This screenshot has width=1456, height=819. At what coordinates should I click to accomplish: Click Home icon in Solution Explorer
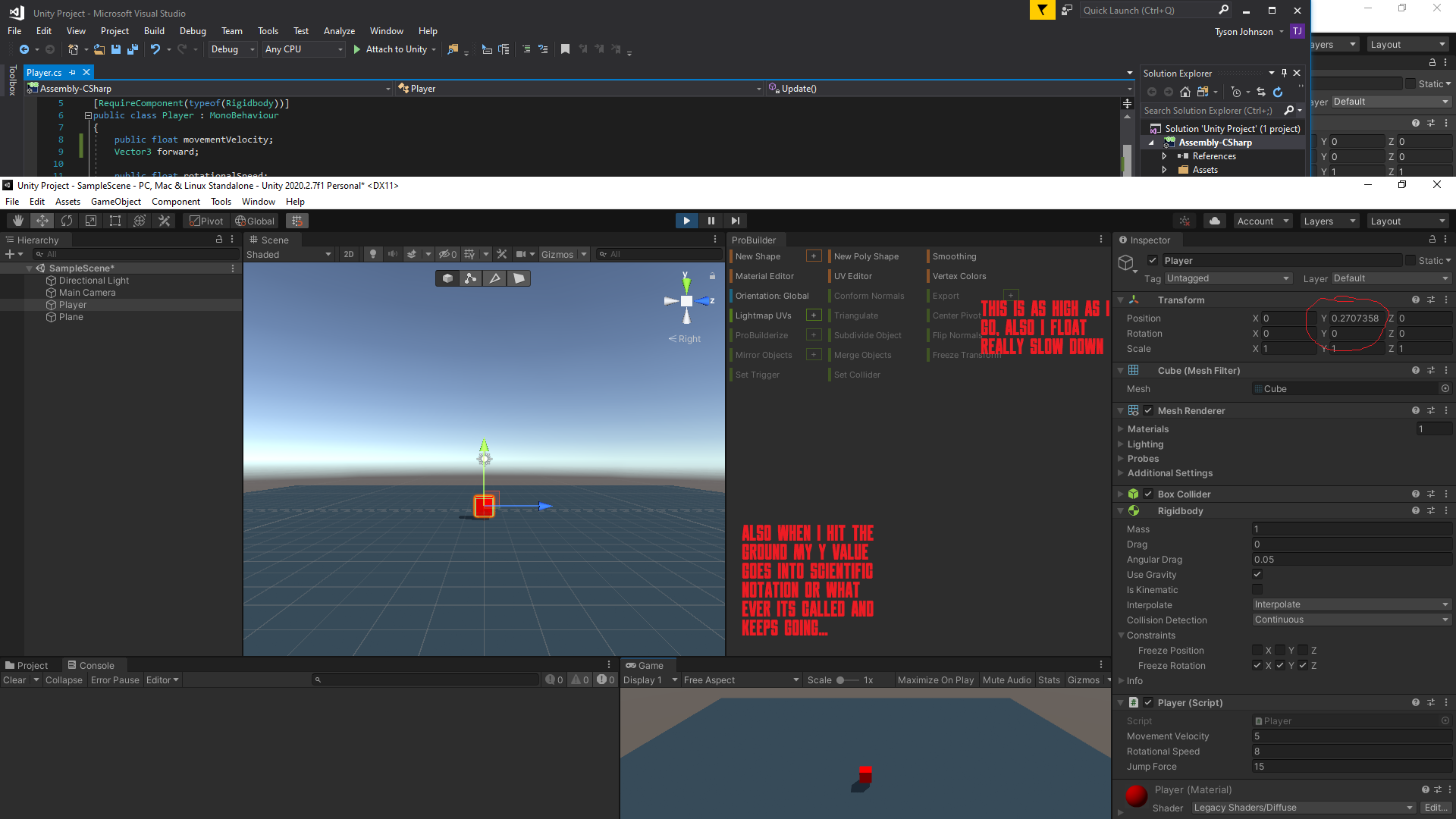pyautogui.click(x=1185, y=92)
